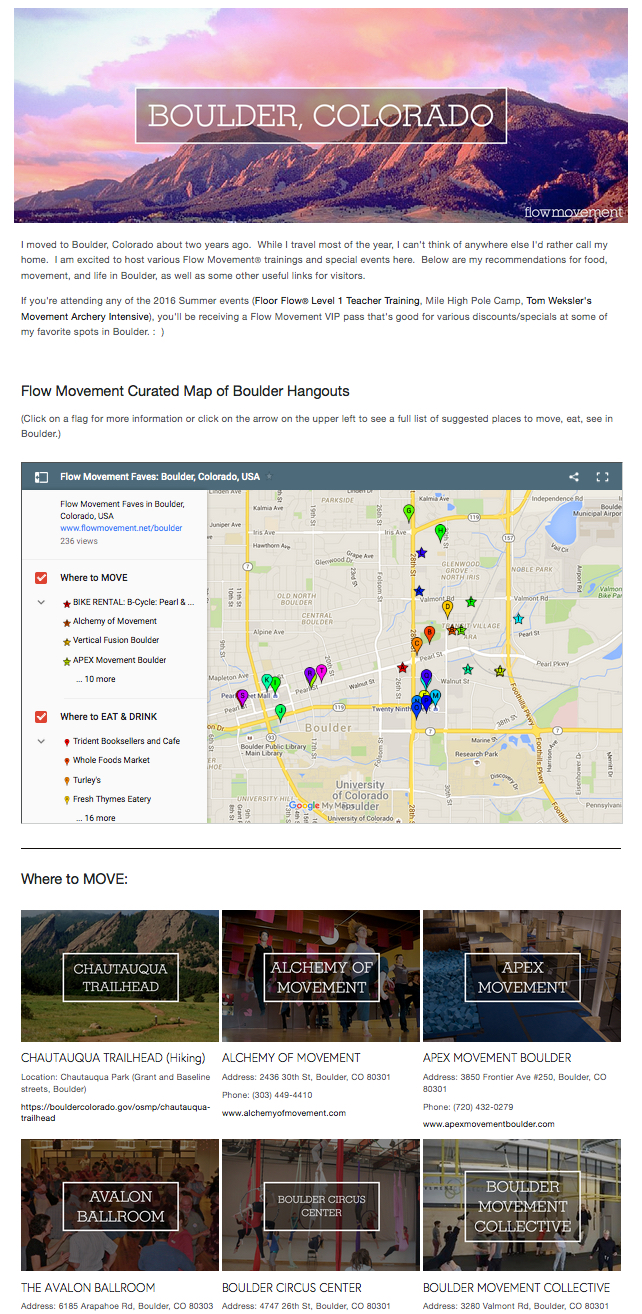The width and height of the screenshot is (642, 1314).
Task: Open the www.flowmovement.net/boulder link
Action: click(121, 528)
